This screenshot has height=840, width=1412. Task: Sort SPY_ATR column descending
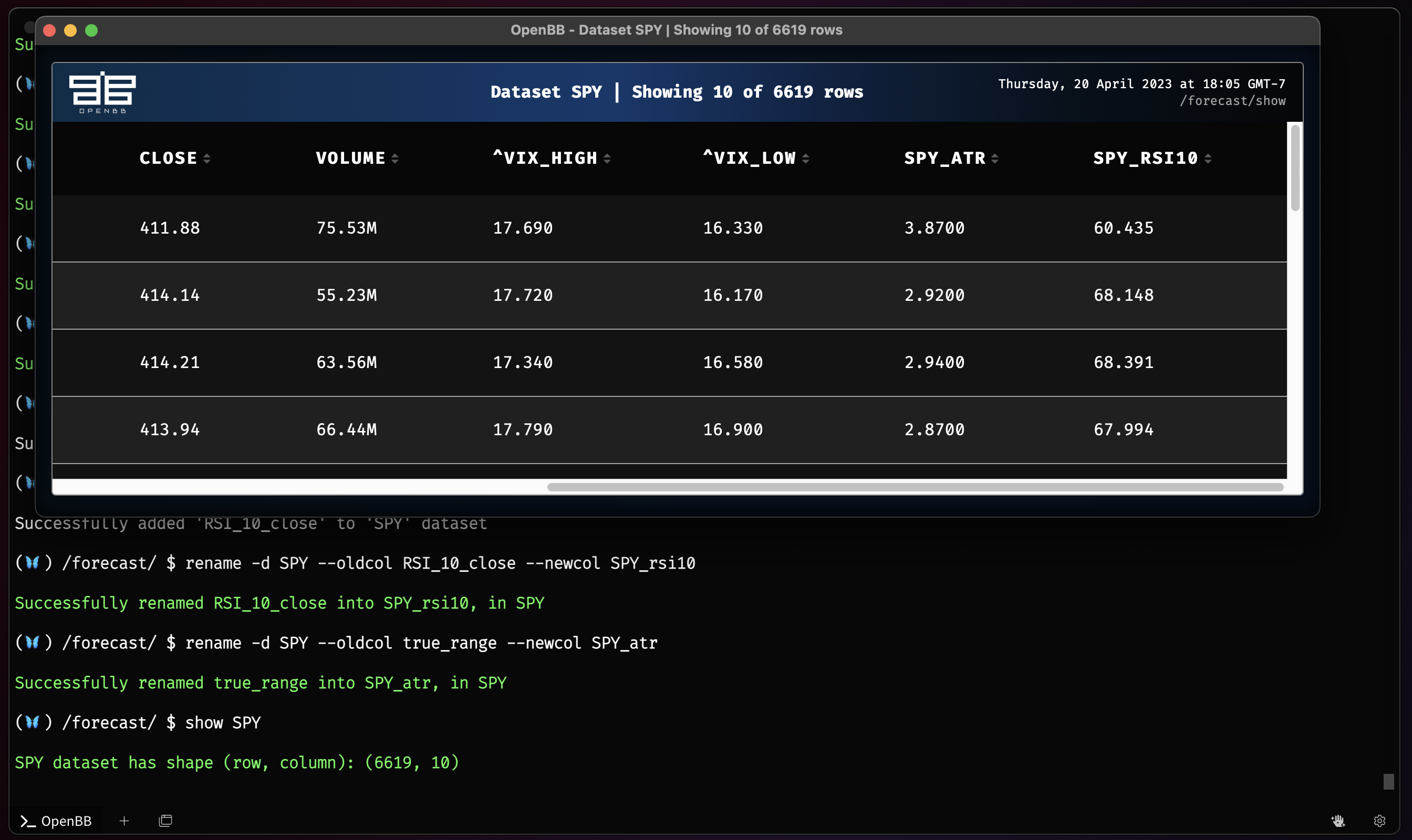click(995, 163)
